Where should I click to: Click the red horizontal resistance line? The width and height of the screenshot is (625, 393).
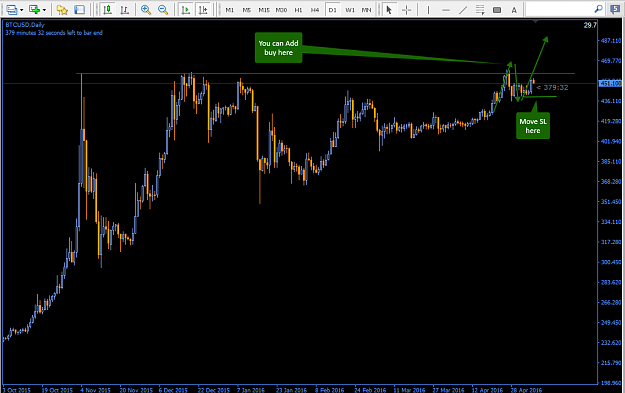tap(326, 73)
